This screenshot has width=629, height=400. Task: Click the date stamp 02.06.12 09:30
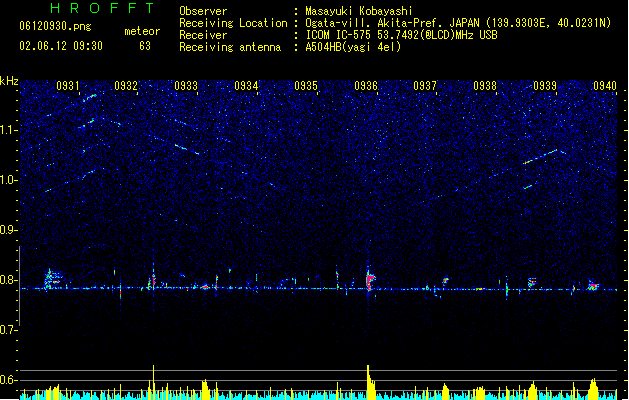tap(61, 46)
